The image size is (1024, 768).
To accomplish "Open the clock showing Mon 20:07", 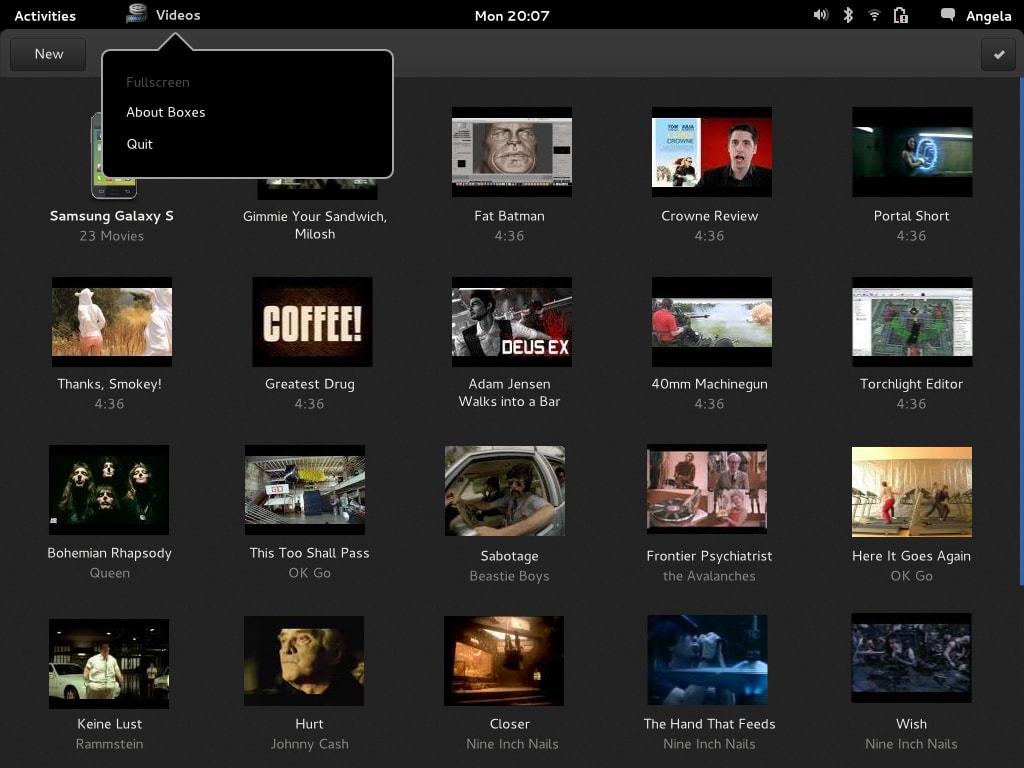I will pos(512,16).
